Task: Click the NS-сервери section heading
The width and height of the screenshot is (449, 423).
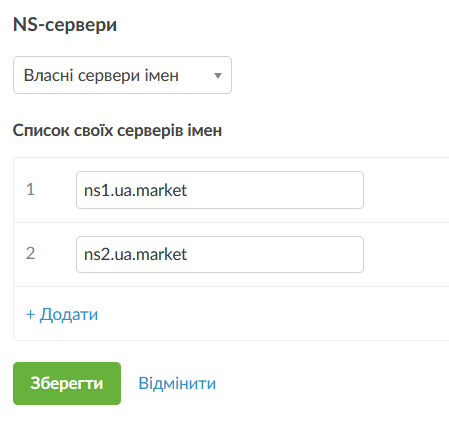Action: (65, 25)
